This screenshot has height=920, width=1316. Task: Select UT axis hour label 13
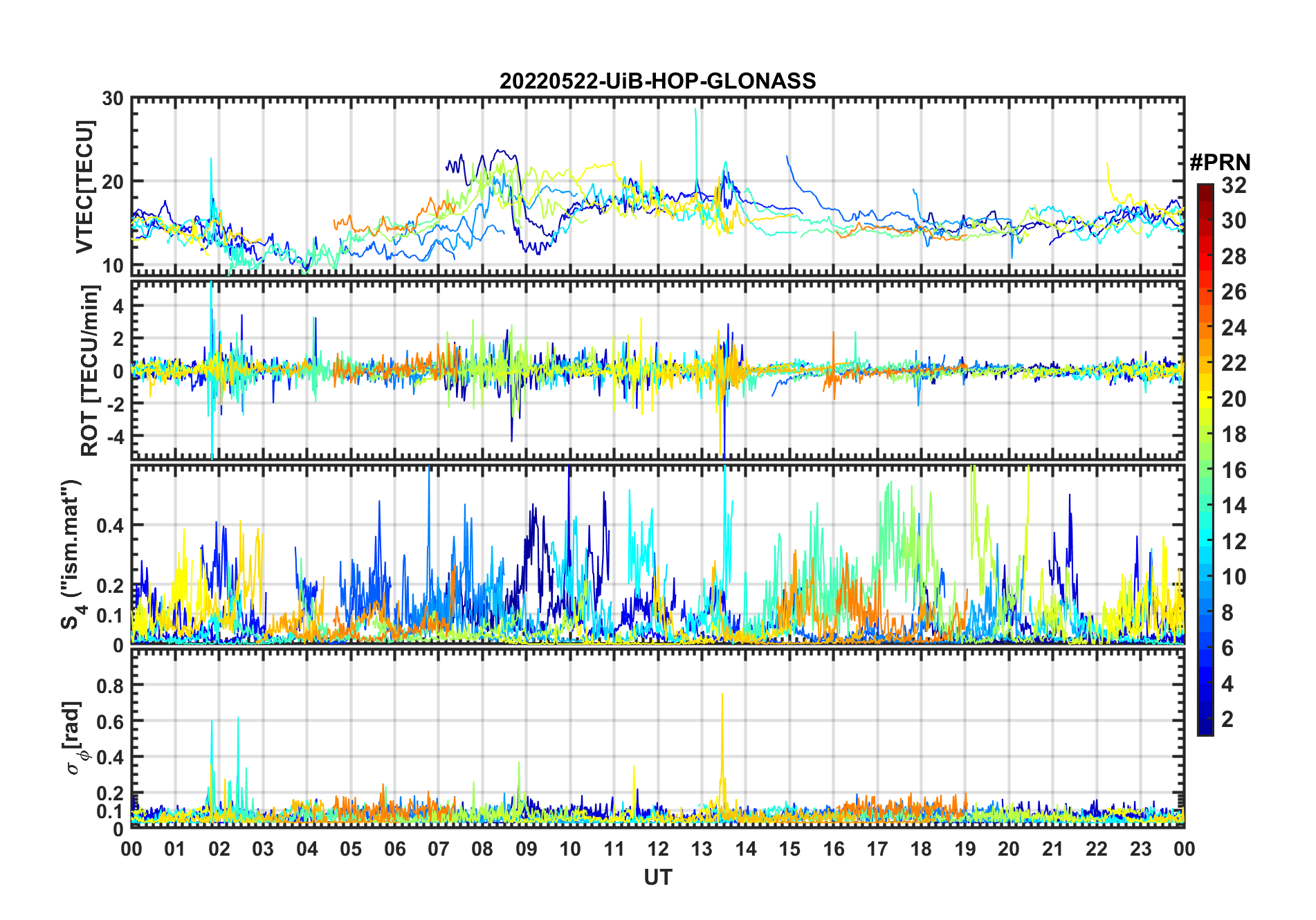[x=702, y=849]
